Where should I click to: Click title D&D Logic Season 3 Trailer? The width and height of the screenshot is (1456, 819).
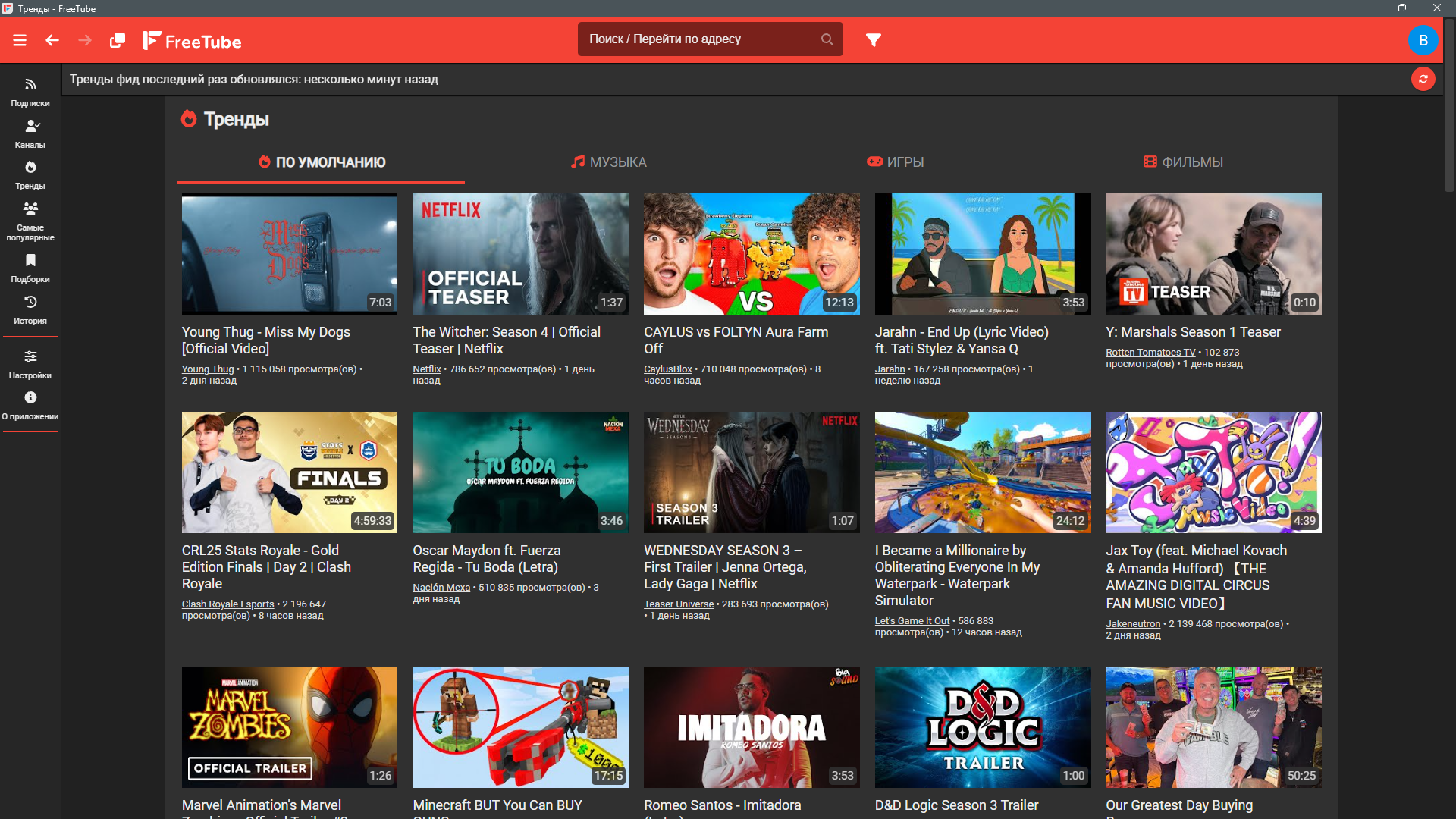956,805
